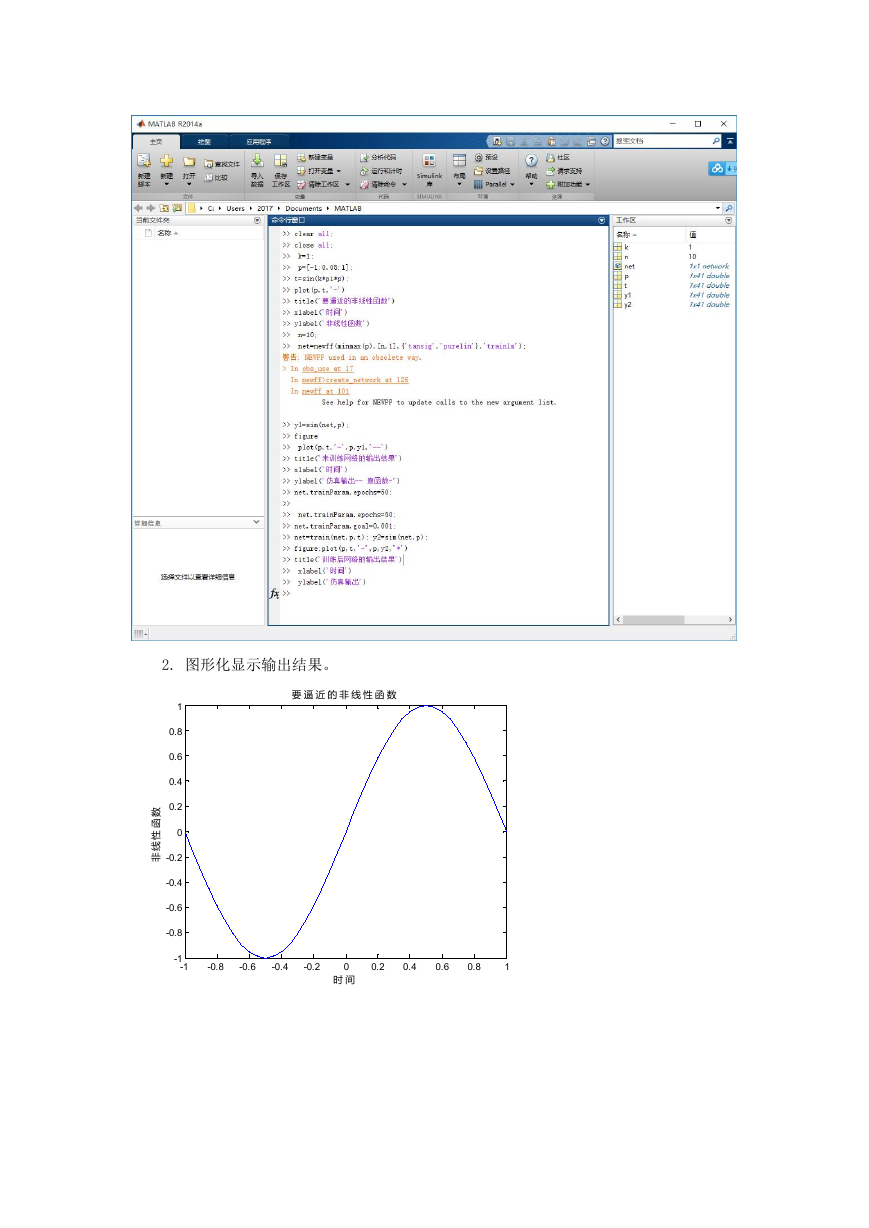Image resolution: width=869 pixels, height=1228 pixels.
Task: Click the magnifier icon in documentation search
Action: 716,141
